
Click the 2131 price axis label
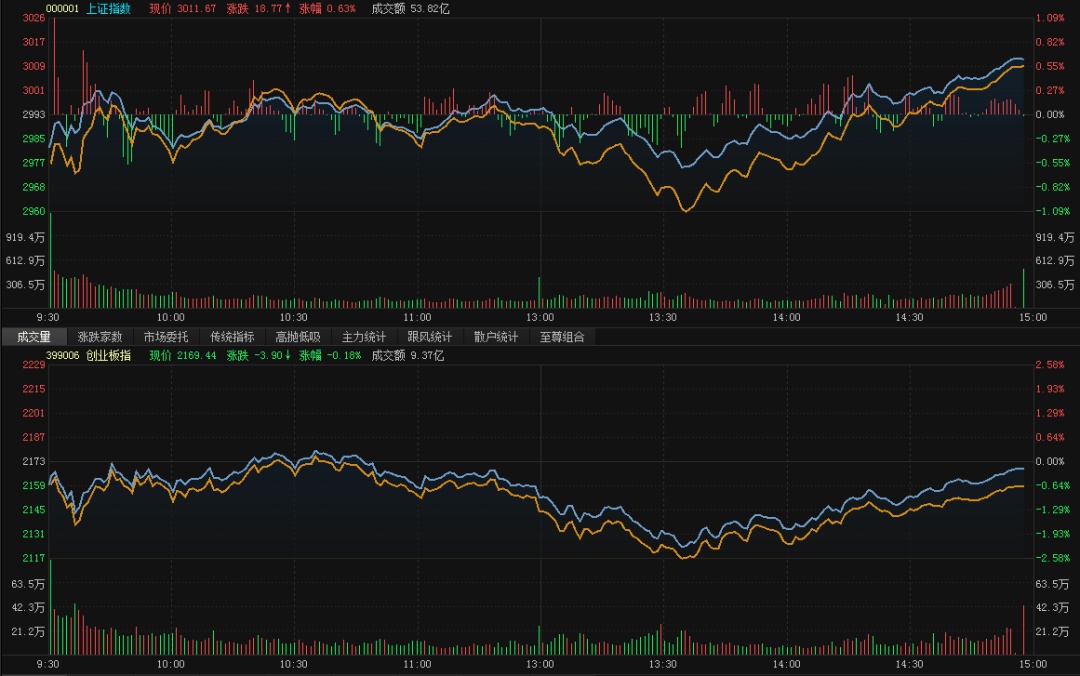click(x=34, y=533)
